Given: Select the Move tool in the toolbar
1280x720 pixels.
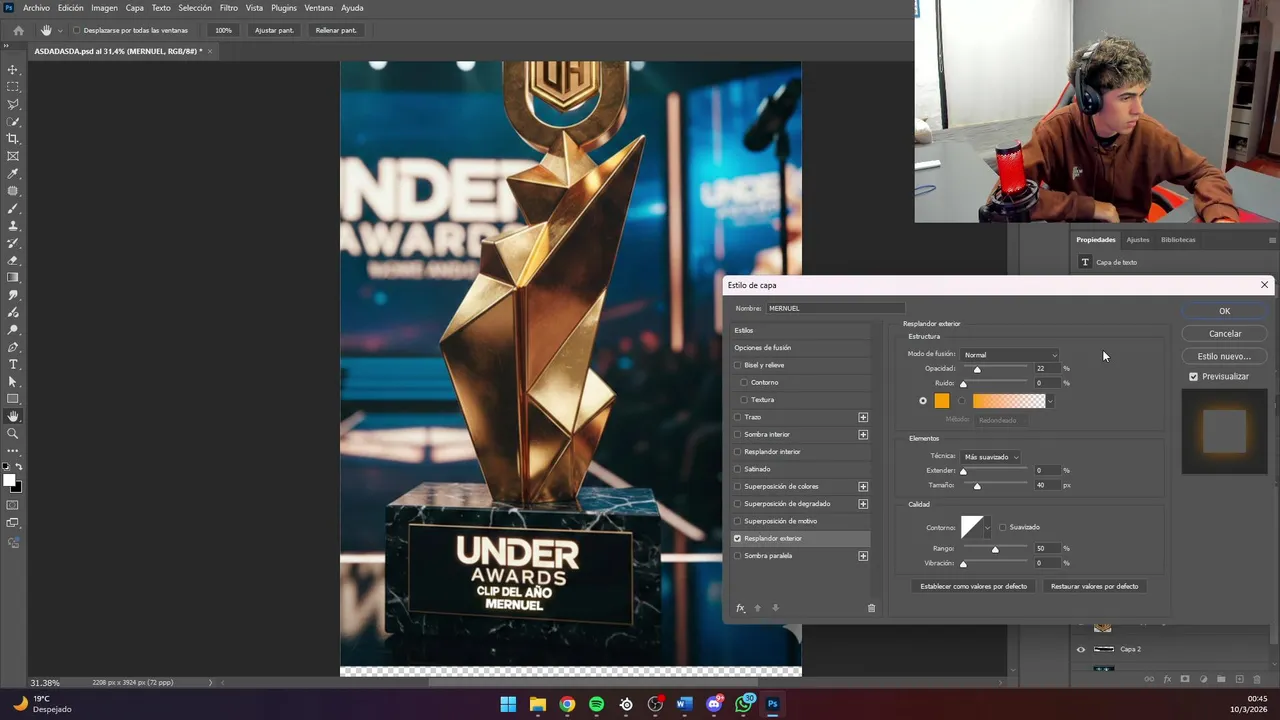Looking at the screenshot, I should [13, 70].
